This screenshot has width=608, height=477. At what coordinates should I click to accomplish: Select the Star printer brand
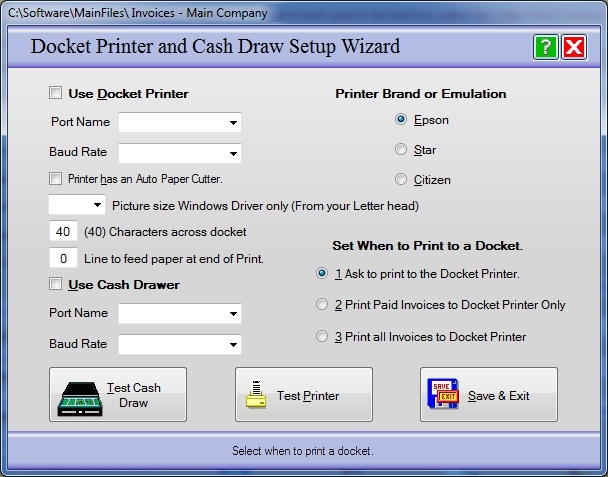pos(401,149)
